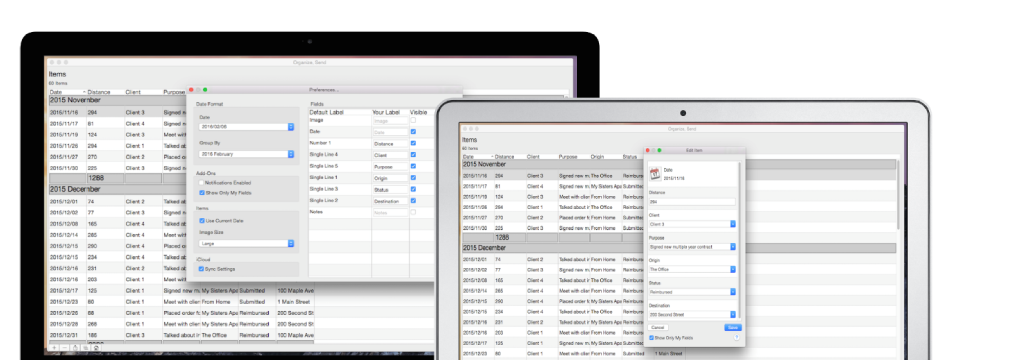Click the help question mark in Edit Item
1024x360 pixels.
tap(737, 337)
